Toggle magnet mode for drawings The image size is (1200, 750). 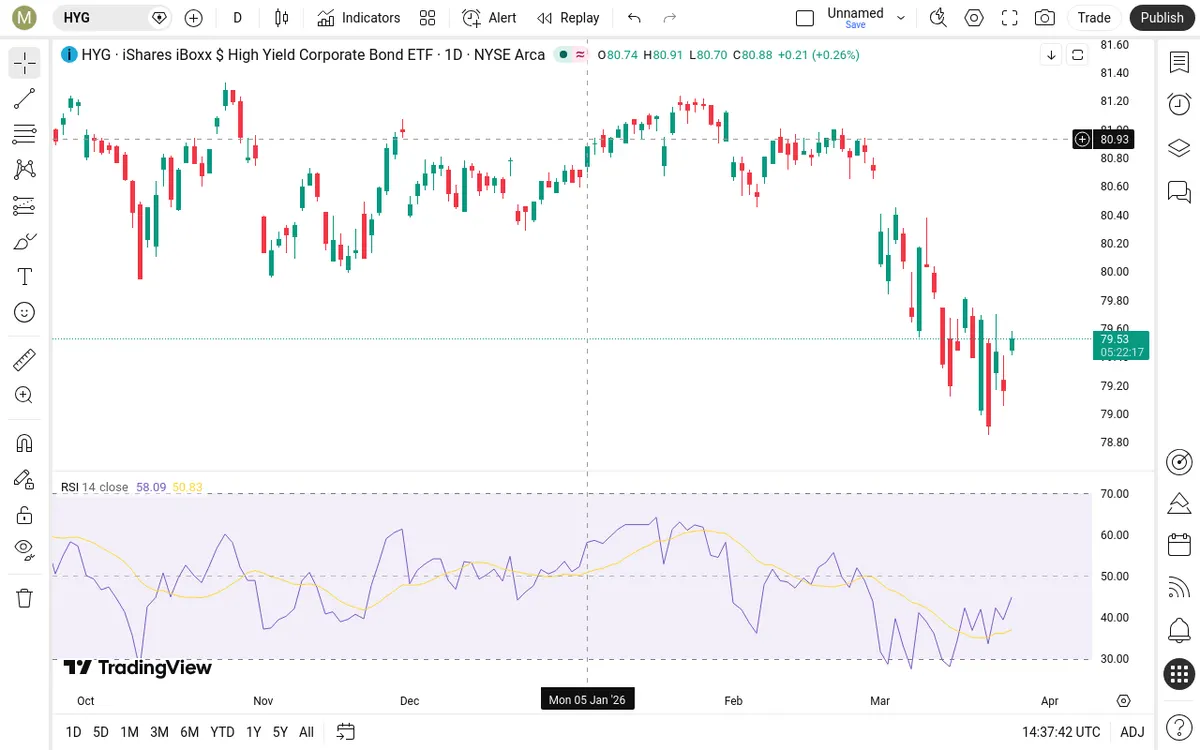pos(25,443)
